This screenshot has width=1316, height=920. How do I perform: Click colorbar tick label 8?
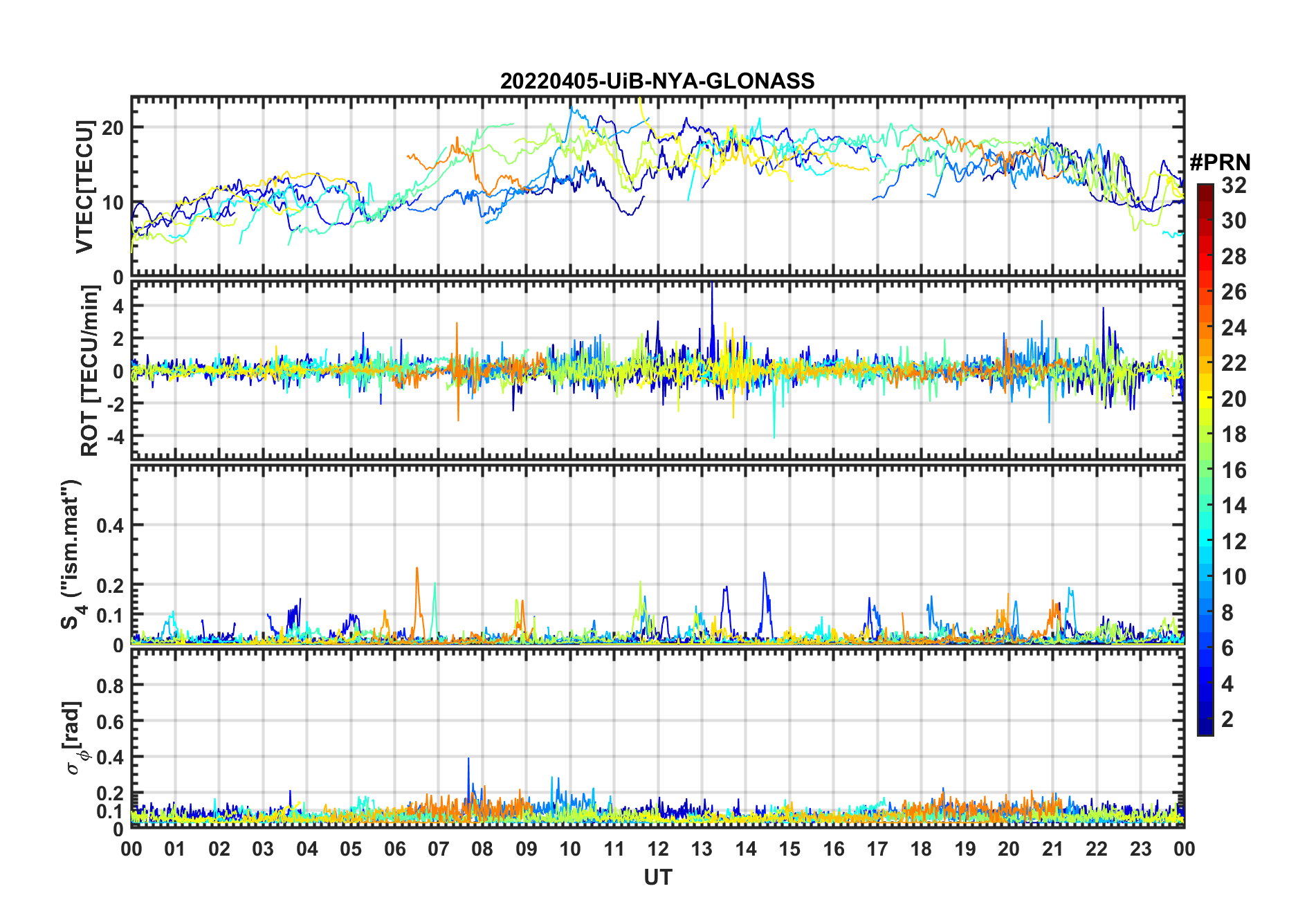[x=1227, y=612]
